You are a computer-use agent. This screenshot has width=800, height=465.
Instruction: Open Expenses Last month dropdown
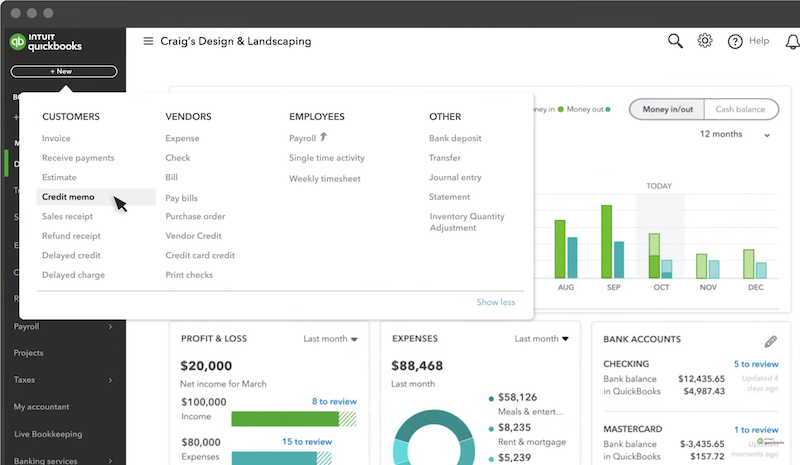point(542,339)
